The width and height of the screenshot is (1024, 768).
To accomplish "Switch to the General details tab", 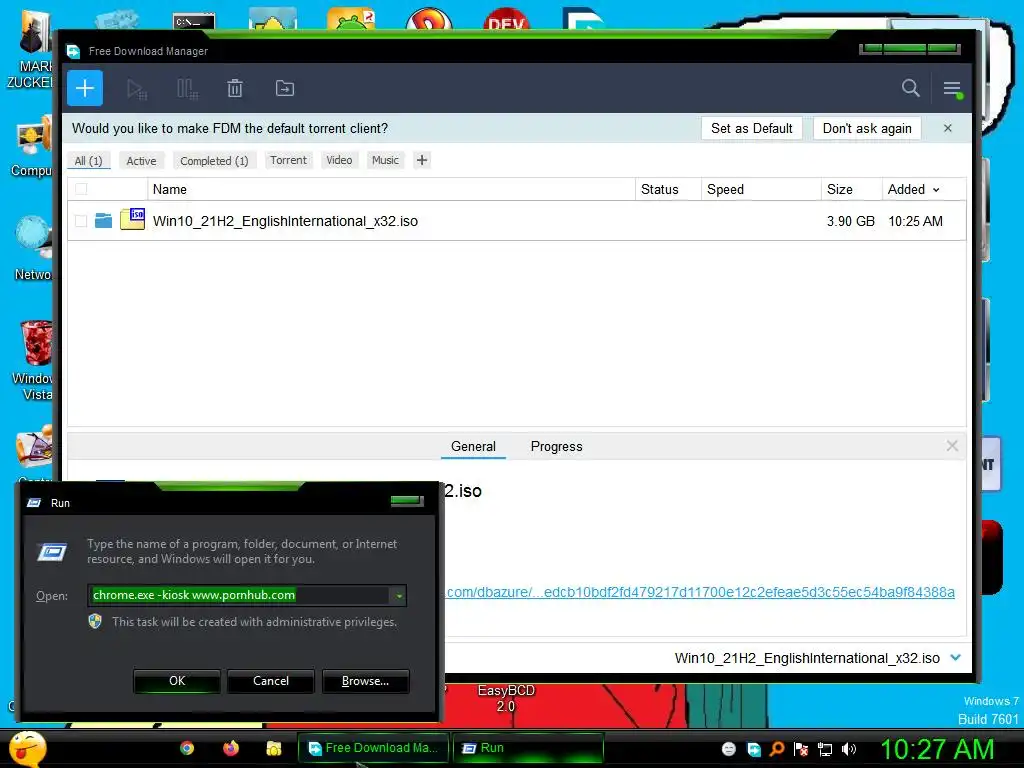I will tap(473, 447).
